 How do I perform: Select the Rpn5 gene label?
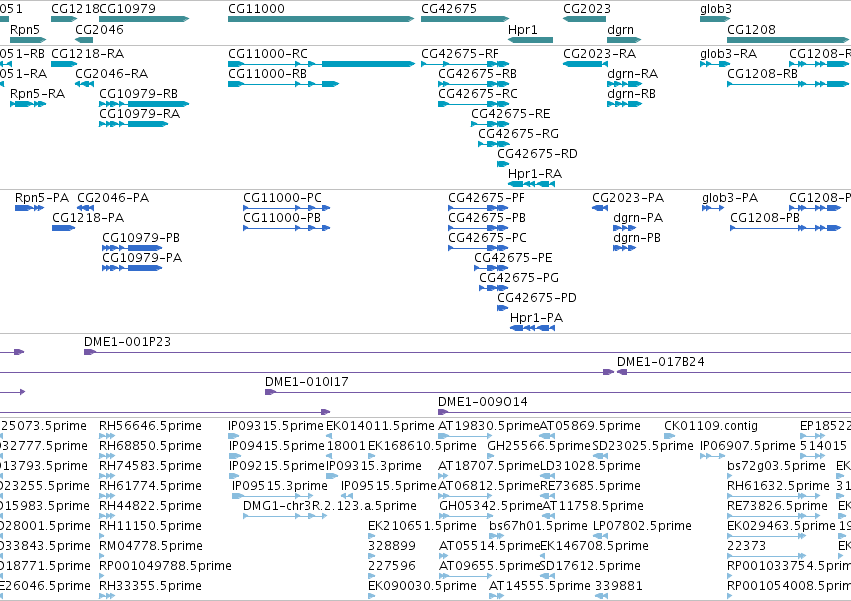(x=25, y=29)
